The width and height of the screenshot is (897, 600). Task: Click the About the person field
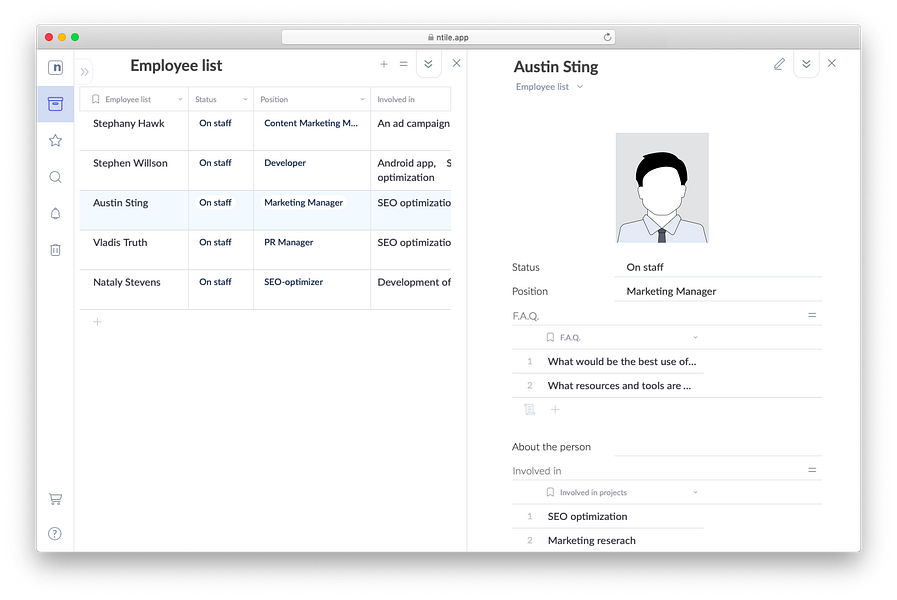pos(718,447)
